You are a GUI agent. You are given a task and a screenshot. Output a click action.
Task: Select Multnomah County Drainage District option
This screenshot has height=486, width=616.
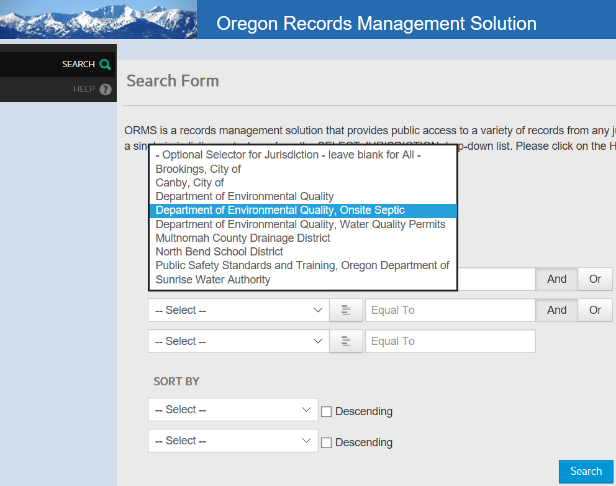(303, 238)
